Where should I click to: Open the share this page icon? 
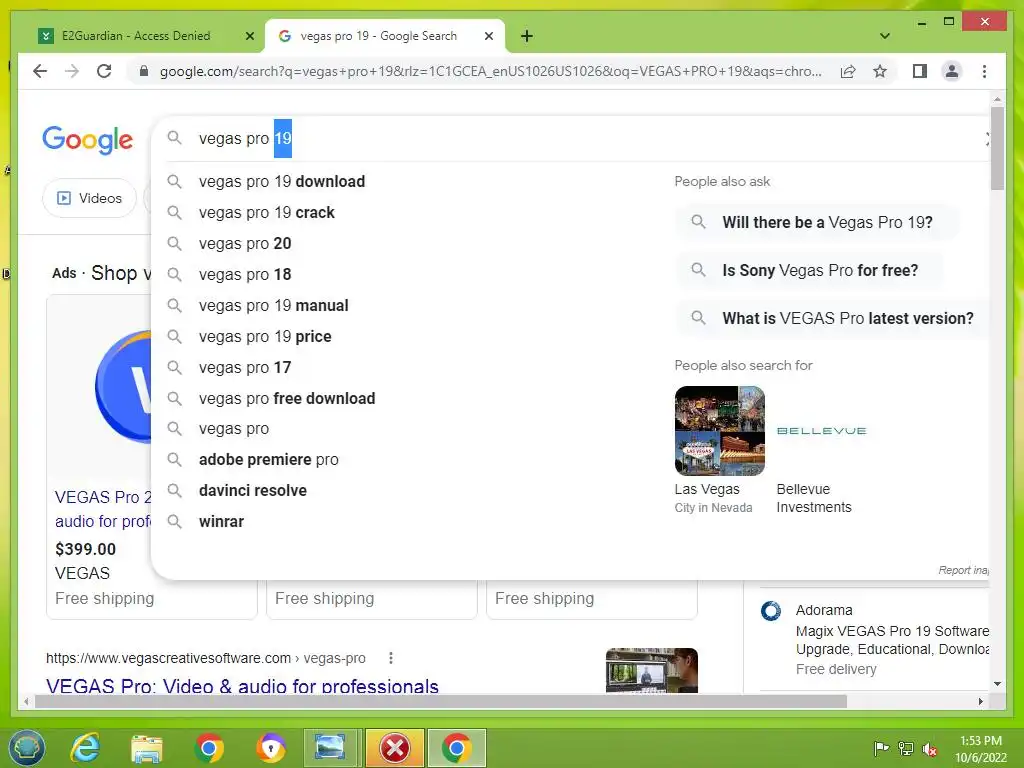coord(848,71)
